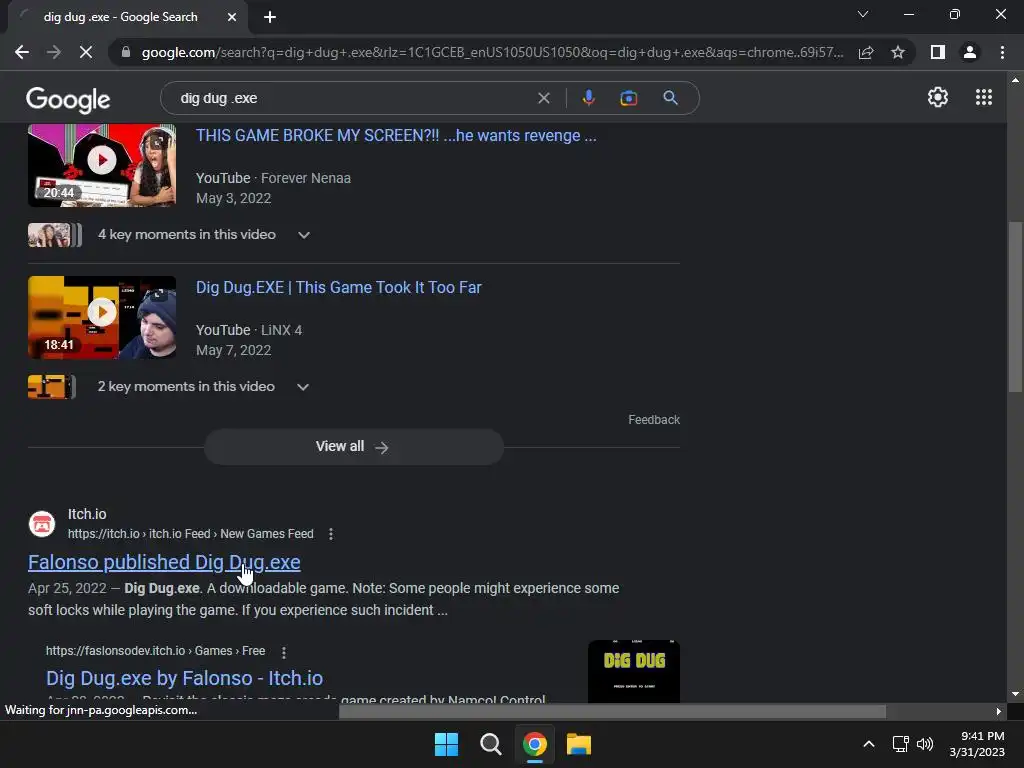Image resolution: width=1024 pixels, height=768 pixels.
Task: Focus the dig dug .exe search field
Action: tap(353, 98)
